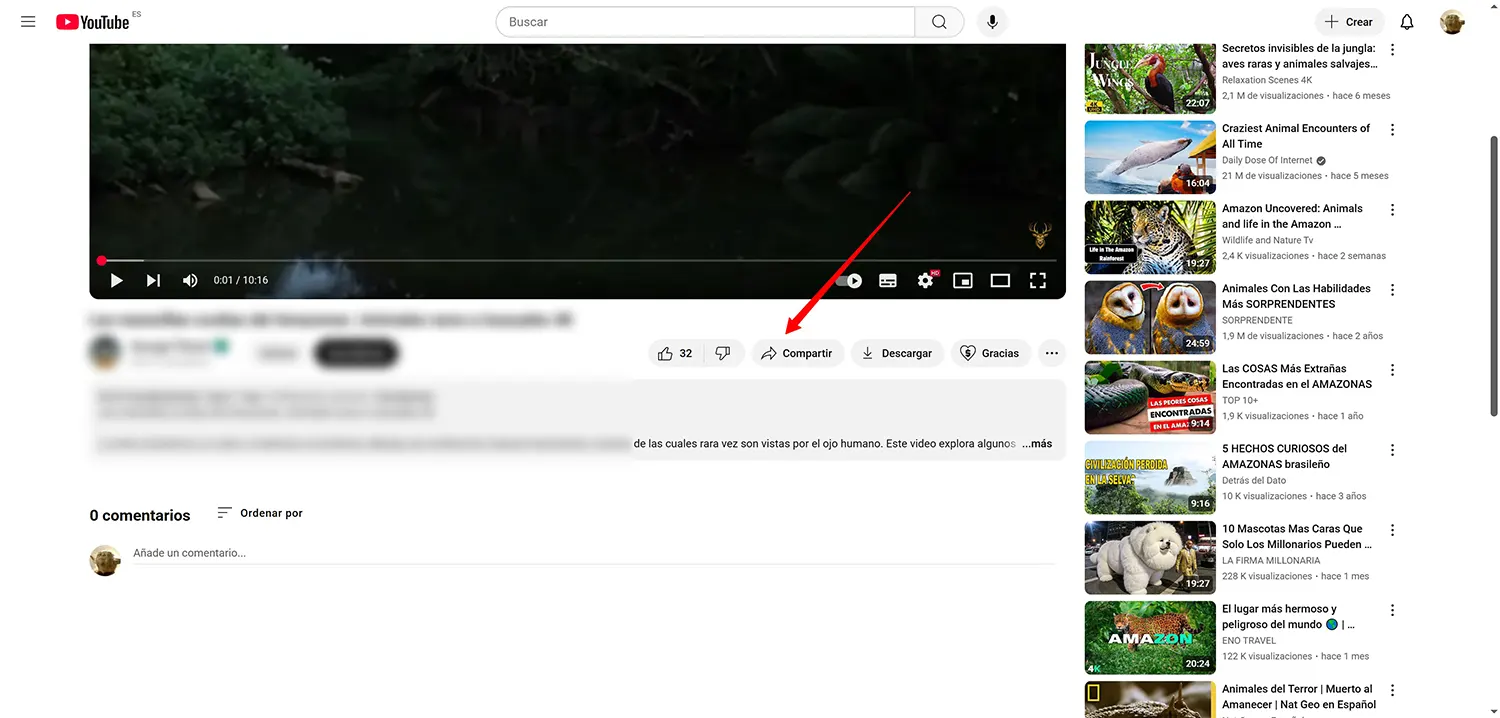This screenshot has width=1500, height=718.
Task: Activate Miniplayer mode icon
Action: pyautogui.click(x=962, y=280)
